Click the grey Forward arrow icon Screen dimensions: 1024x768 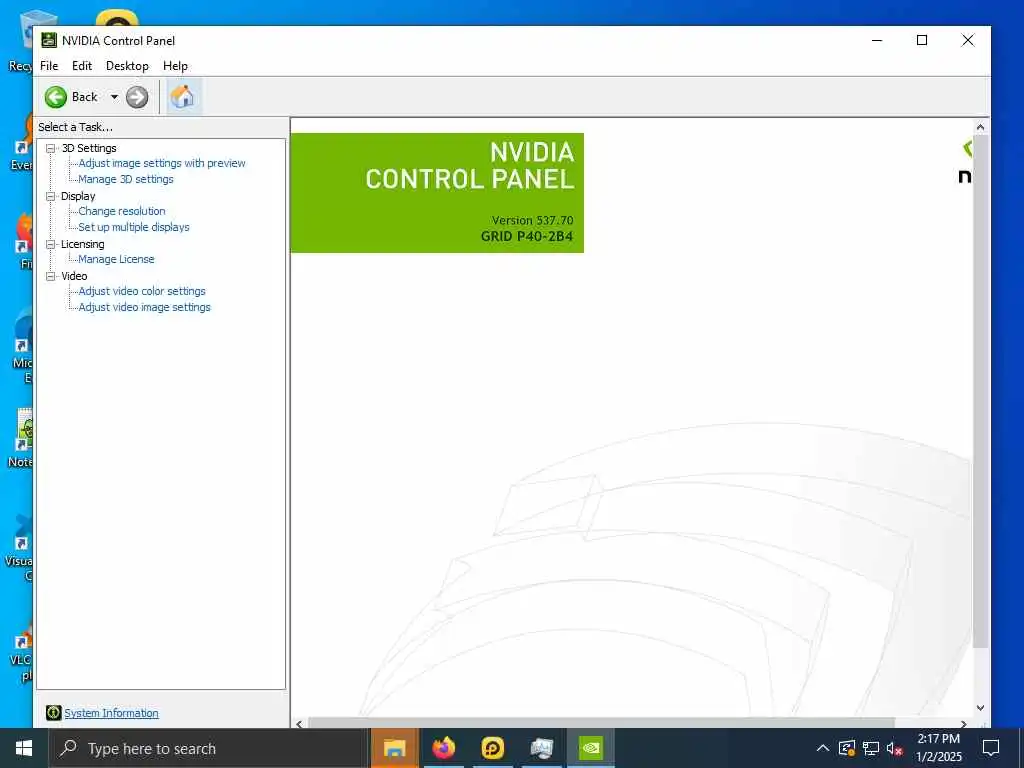[x=136, y=97]
